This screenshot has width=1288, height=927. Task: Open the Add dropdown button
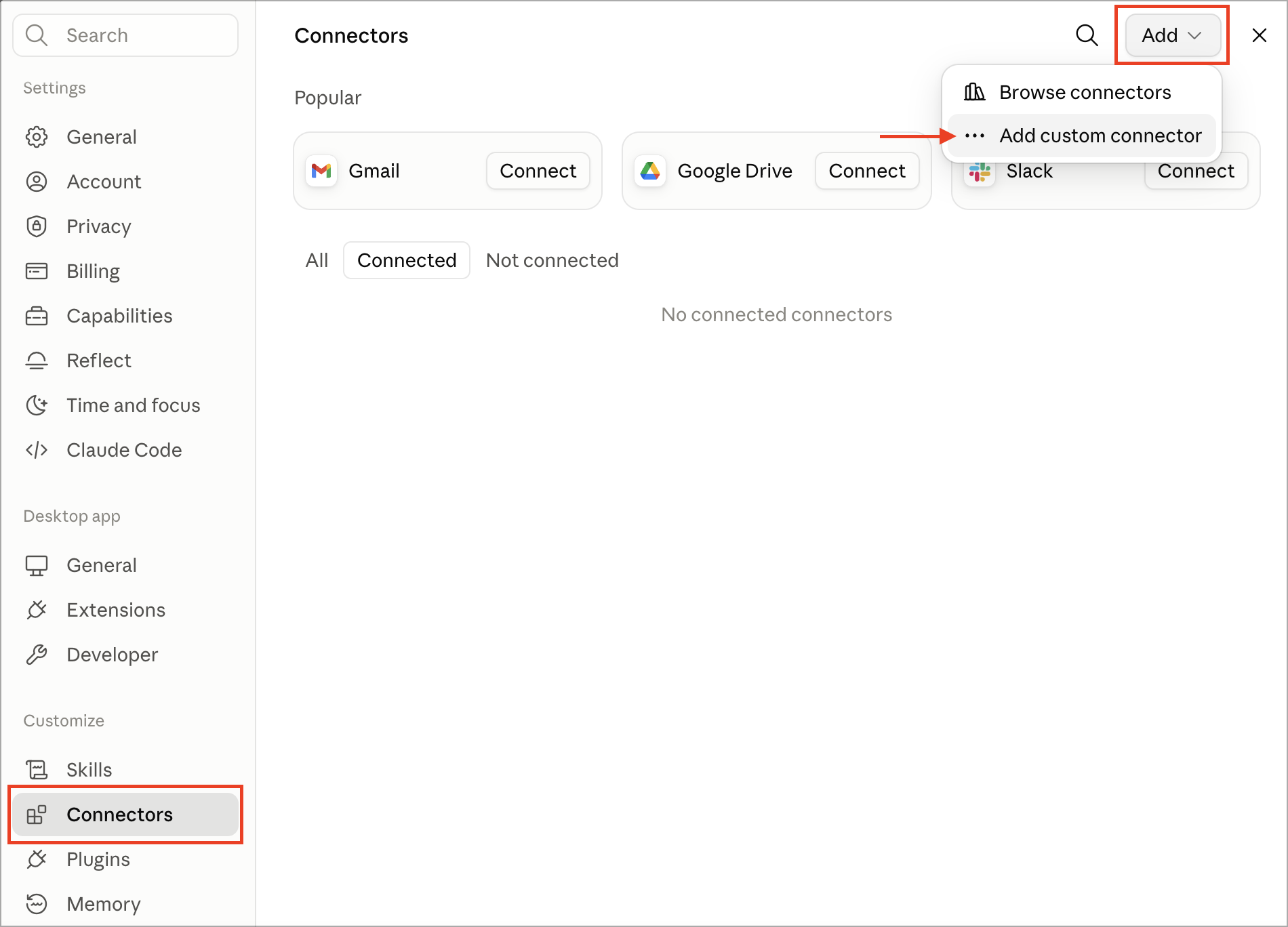[x=1172, y=35]
